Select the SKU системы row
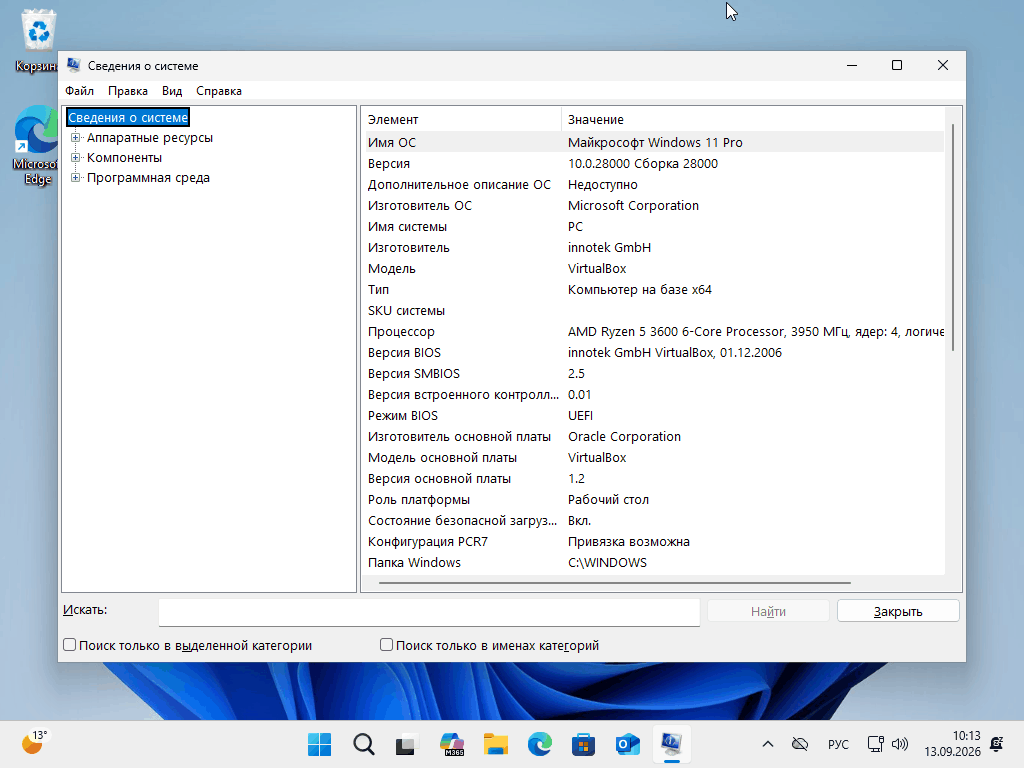The image size is (1024, 768). point(654,311)
